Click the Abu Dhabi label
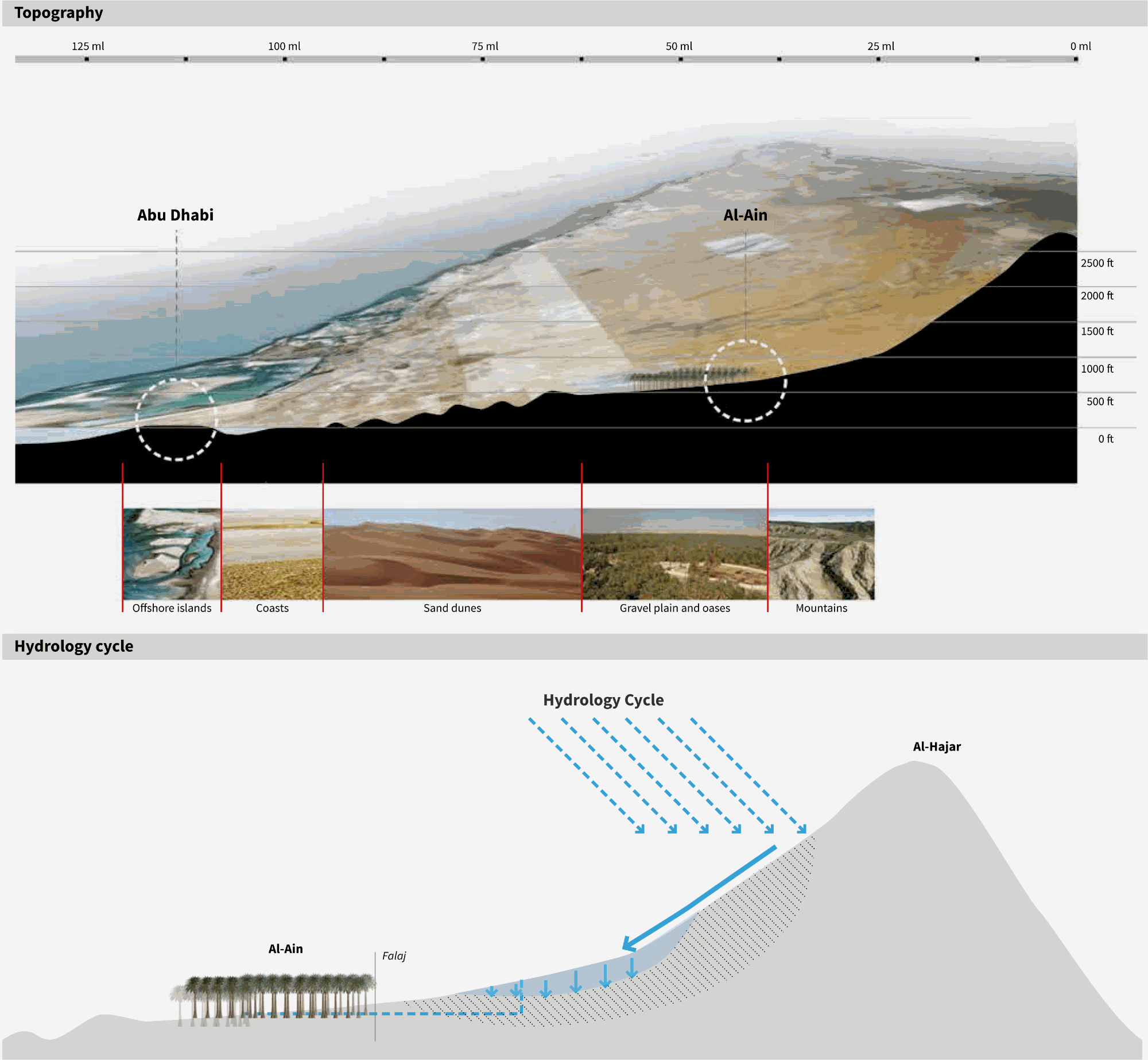 pyautogui.click(x=175, y=215)
